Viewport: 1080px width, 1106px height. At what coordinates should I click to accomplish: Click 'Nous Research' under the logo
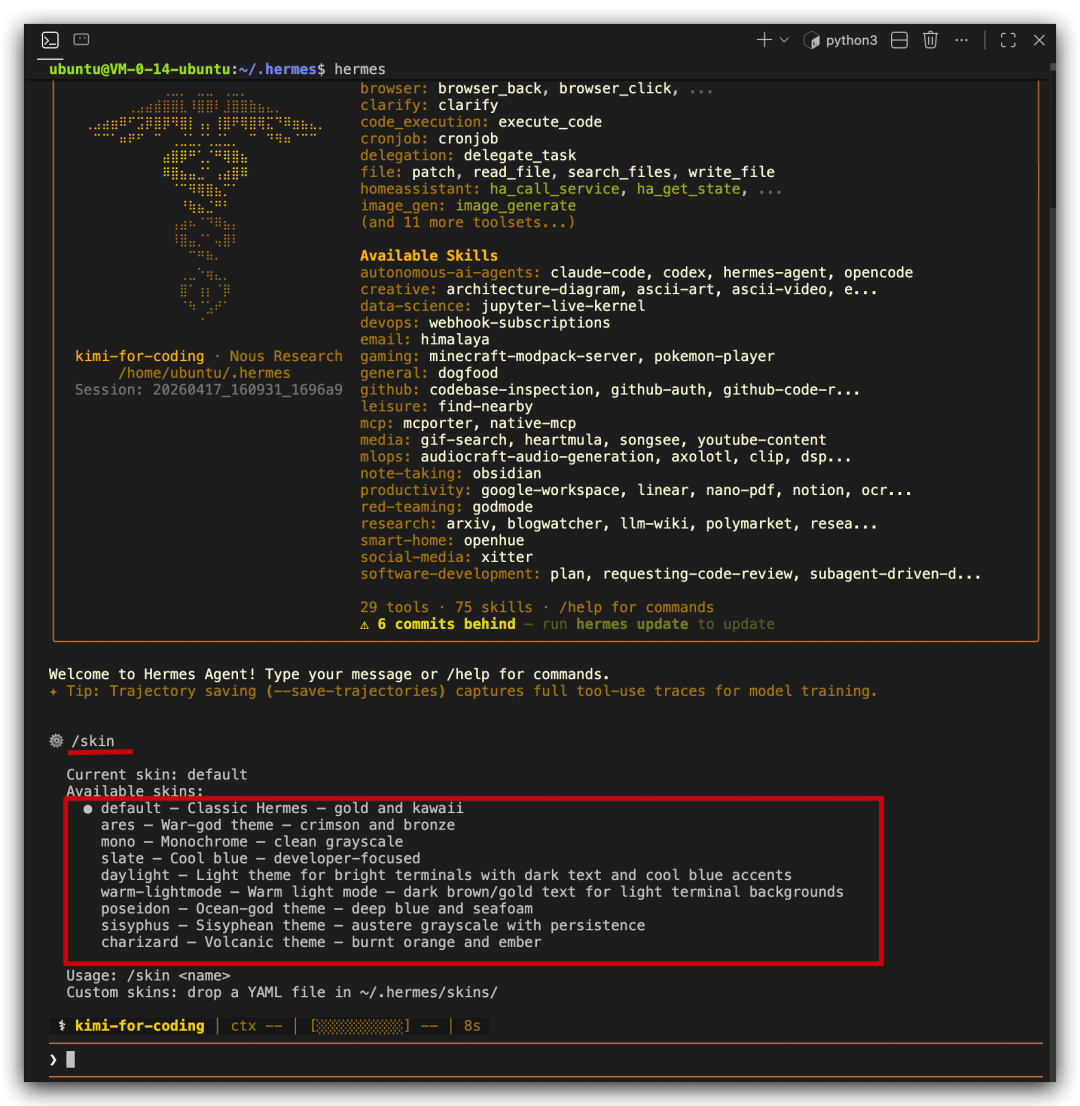[x=286, y=356]
